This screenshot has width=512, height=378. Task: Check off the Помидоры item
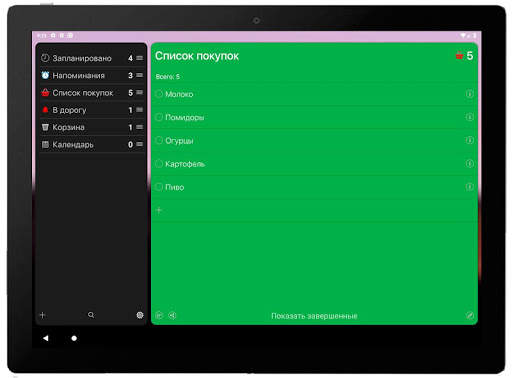point(159,117)
